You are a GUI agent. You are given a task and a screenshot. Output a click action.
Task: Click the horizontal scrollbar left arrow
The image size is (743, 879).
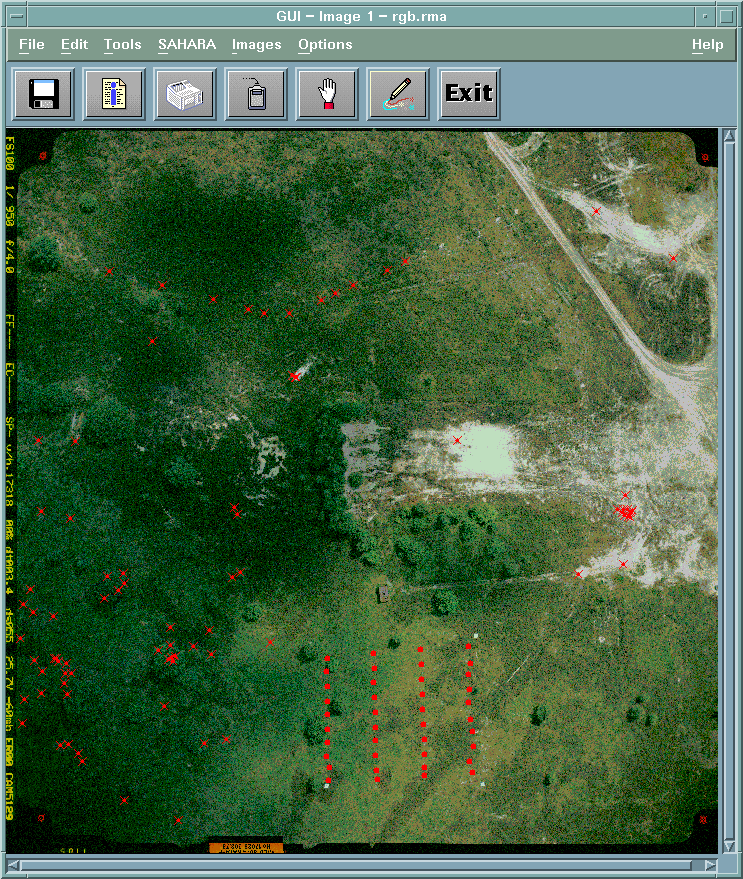coord(13,864)
